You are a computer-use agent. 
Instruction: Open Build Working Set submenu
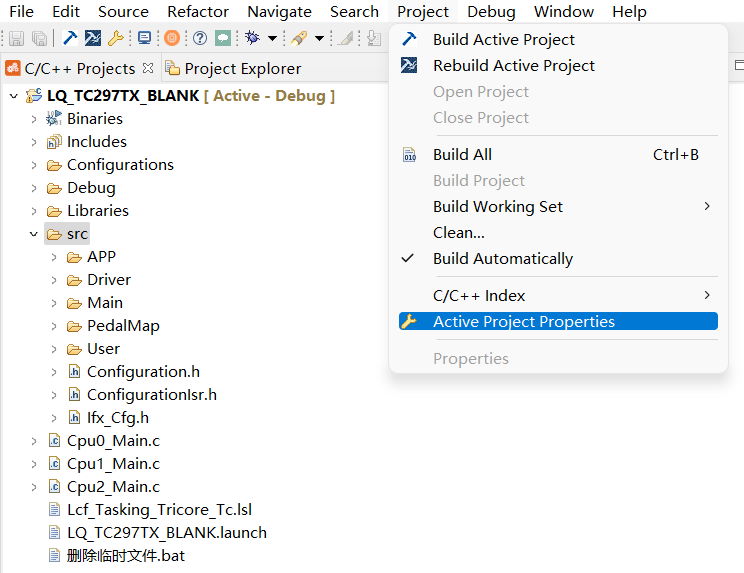(497, 207)
